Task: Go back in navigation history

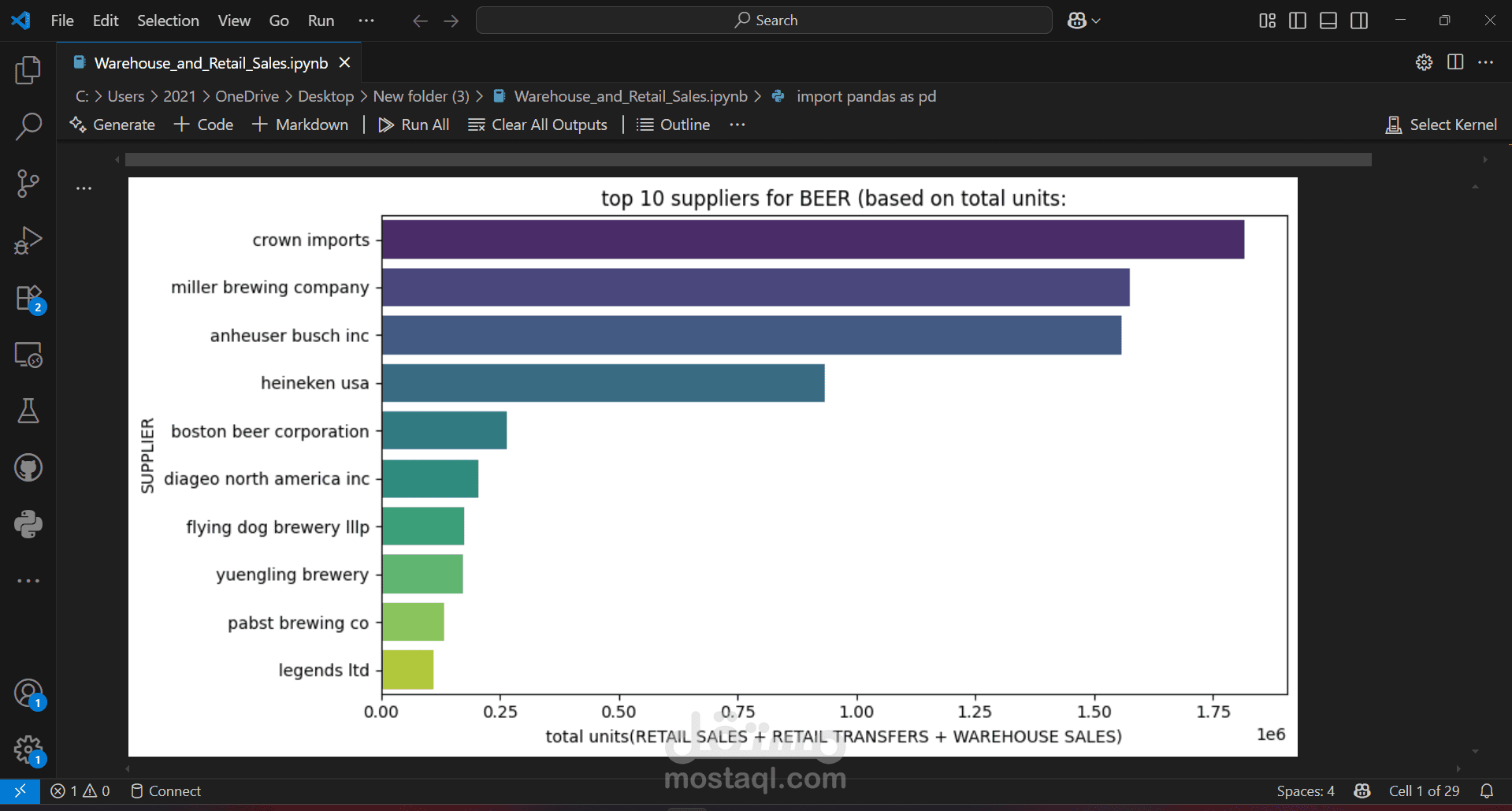Action: [x=420, y=20]
